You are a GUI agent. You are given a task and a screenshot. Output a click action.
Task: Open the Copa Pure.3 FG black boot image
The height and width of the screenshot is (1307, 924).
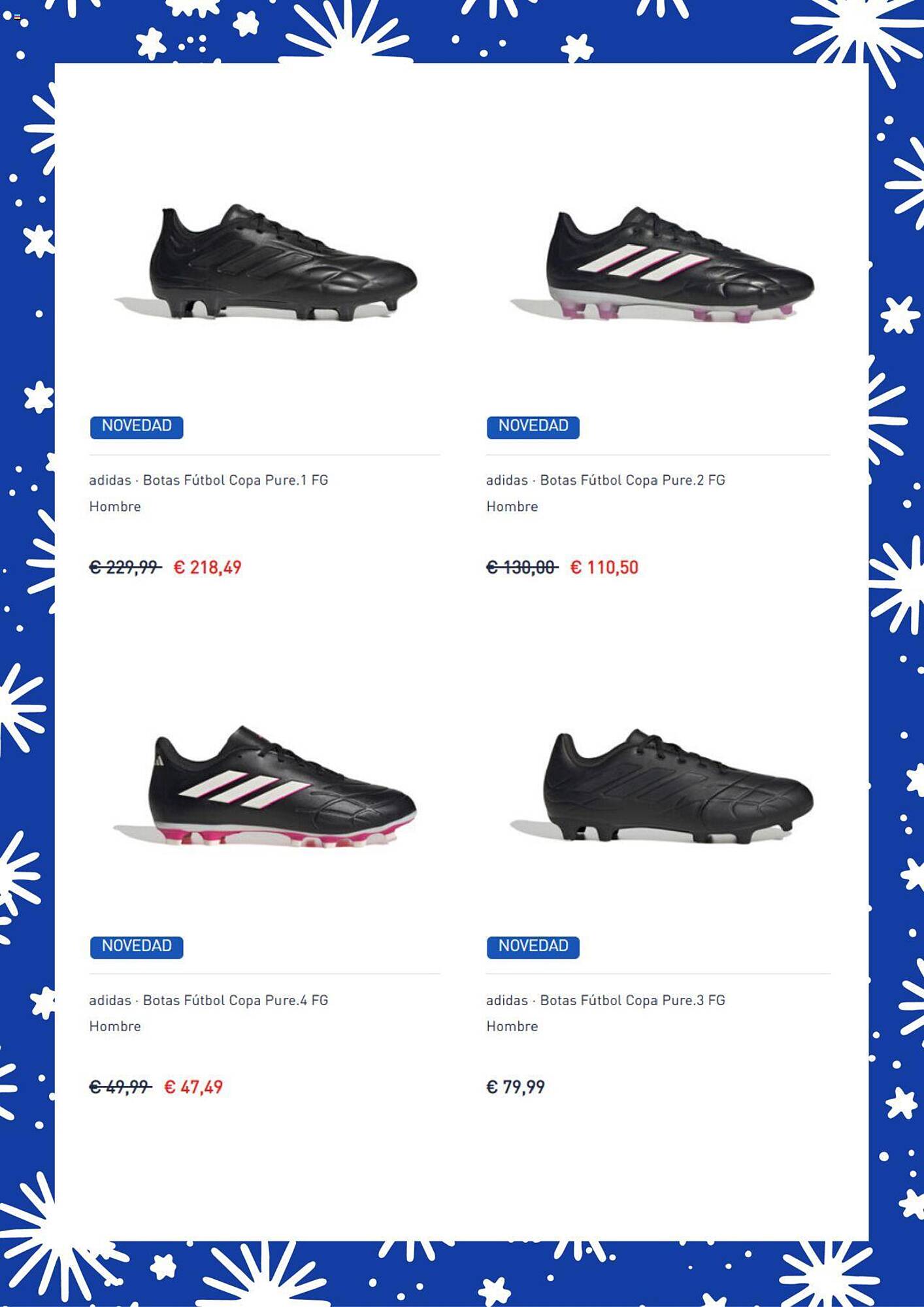tap(662, 786)
